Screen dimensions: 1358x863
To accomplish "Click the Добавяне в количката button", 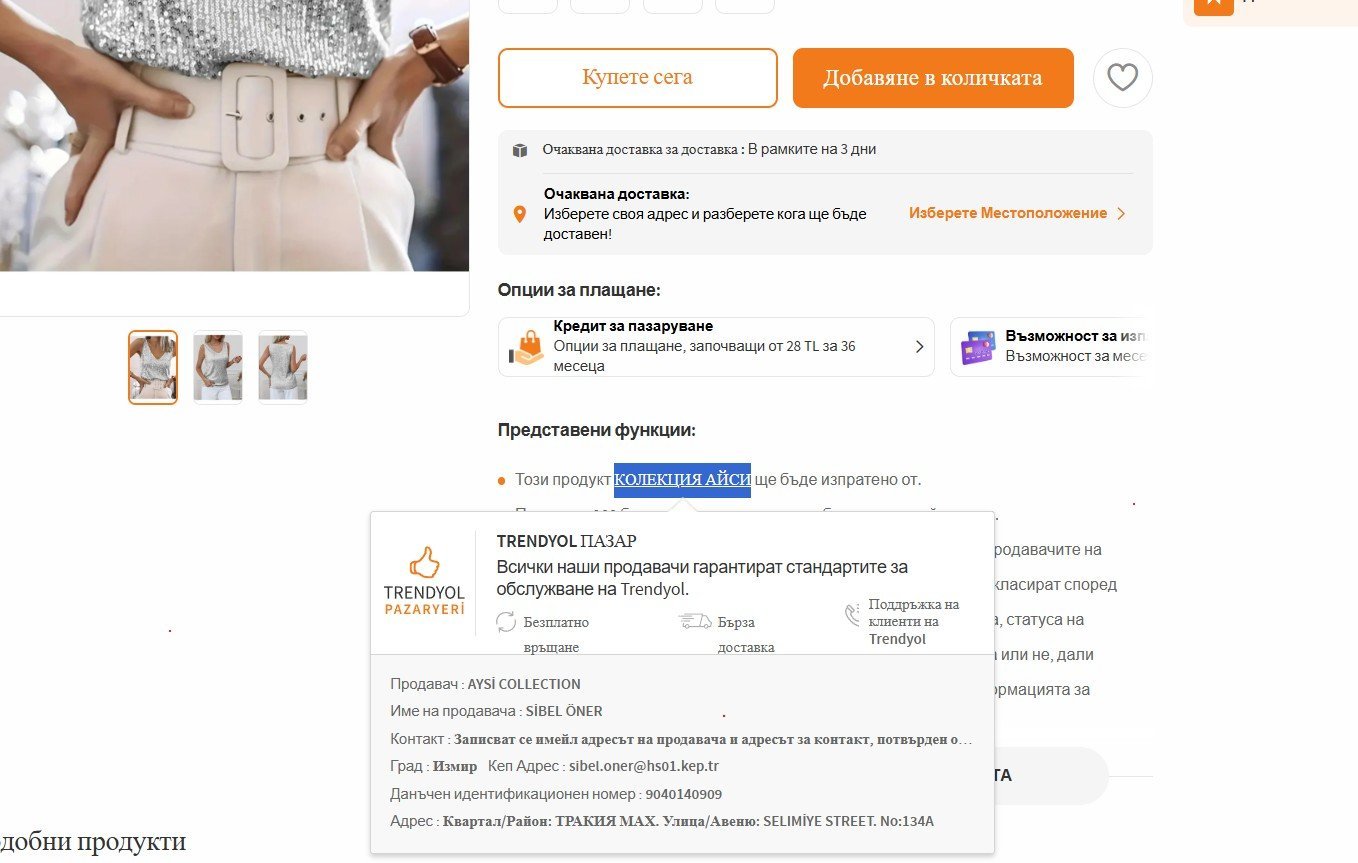I will pos(933,78).
